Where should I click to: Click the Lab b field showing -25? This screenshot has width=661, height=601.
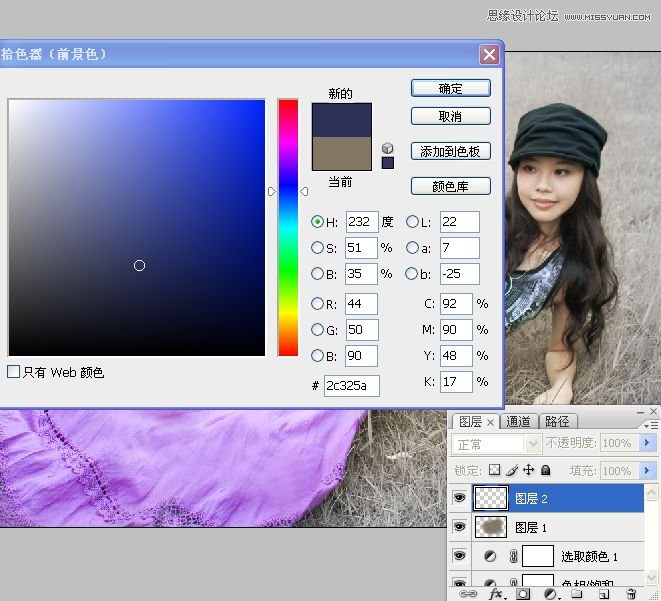[460, 274]
